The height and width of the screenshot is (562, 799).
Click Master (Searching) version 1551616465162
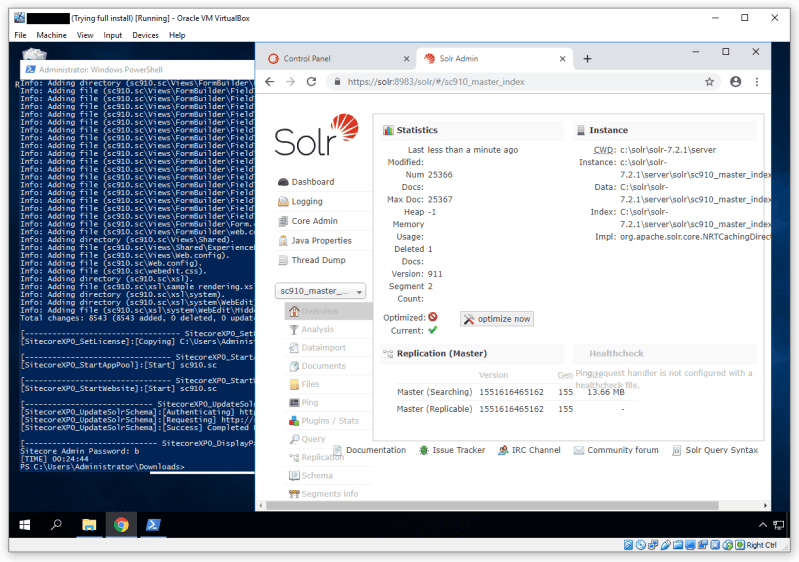pos(511,392)
